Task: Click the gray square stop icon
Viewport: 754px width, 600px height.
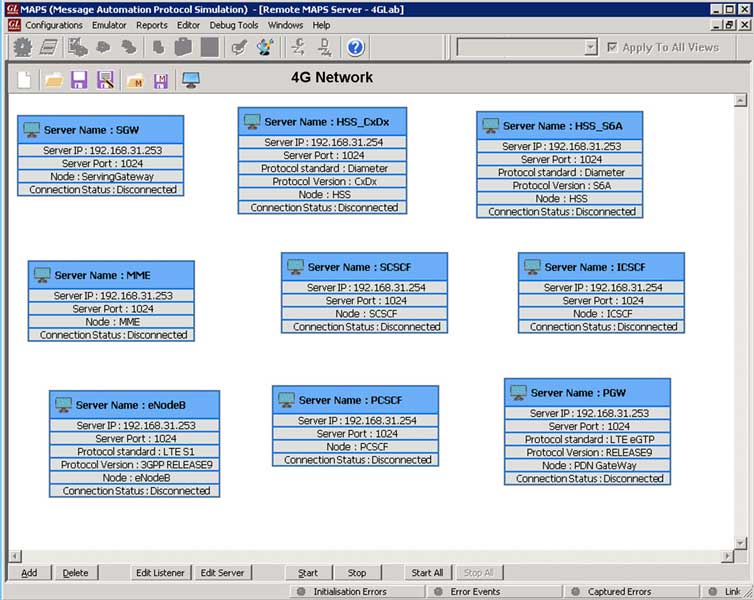Action: (x=210, y=47)
